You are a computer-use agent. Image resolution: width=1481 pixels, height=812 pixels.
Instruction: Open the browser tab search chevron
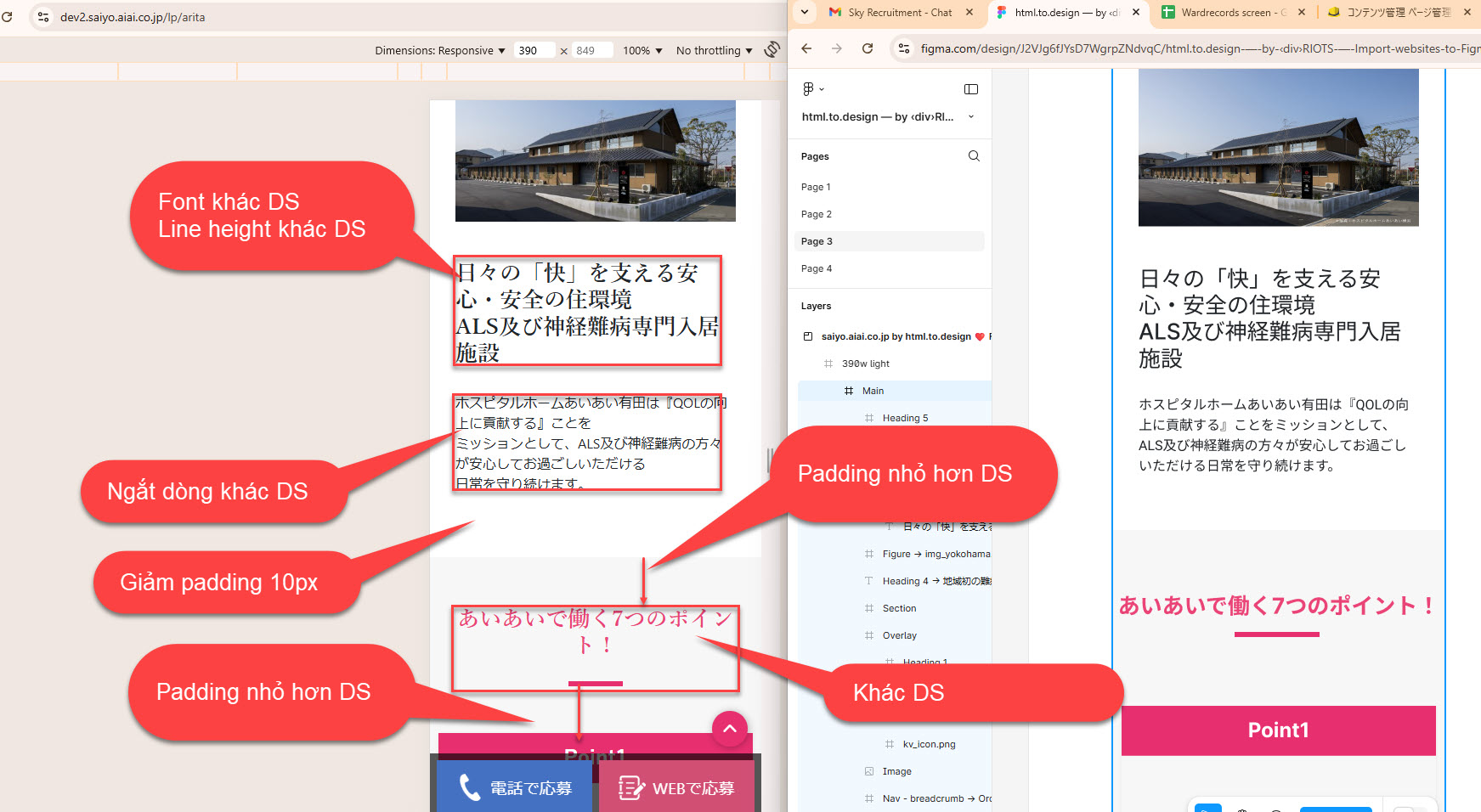805,13
